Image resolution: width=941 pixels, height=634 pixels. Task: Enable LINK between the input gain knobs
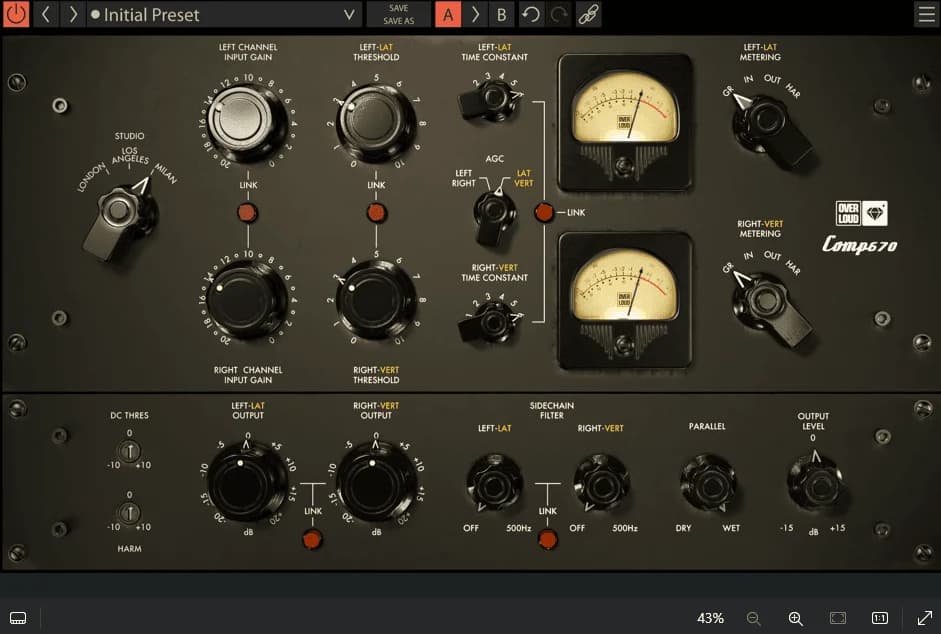[247, 211]
